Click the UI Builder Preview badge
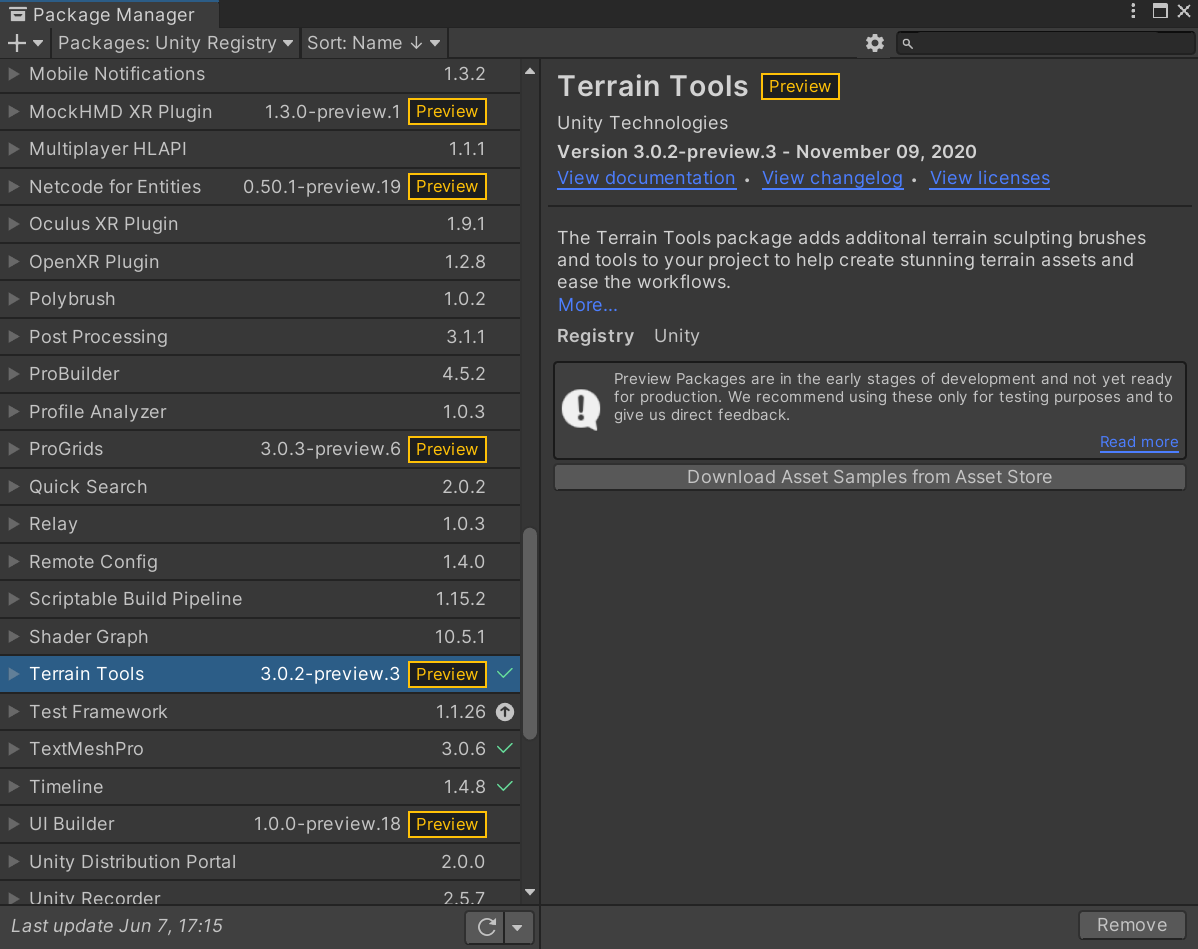The image size is (1198, 949). (x=447, y=824)
